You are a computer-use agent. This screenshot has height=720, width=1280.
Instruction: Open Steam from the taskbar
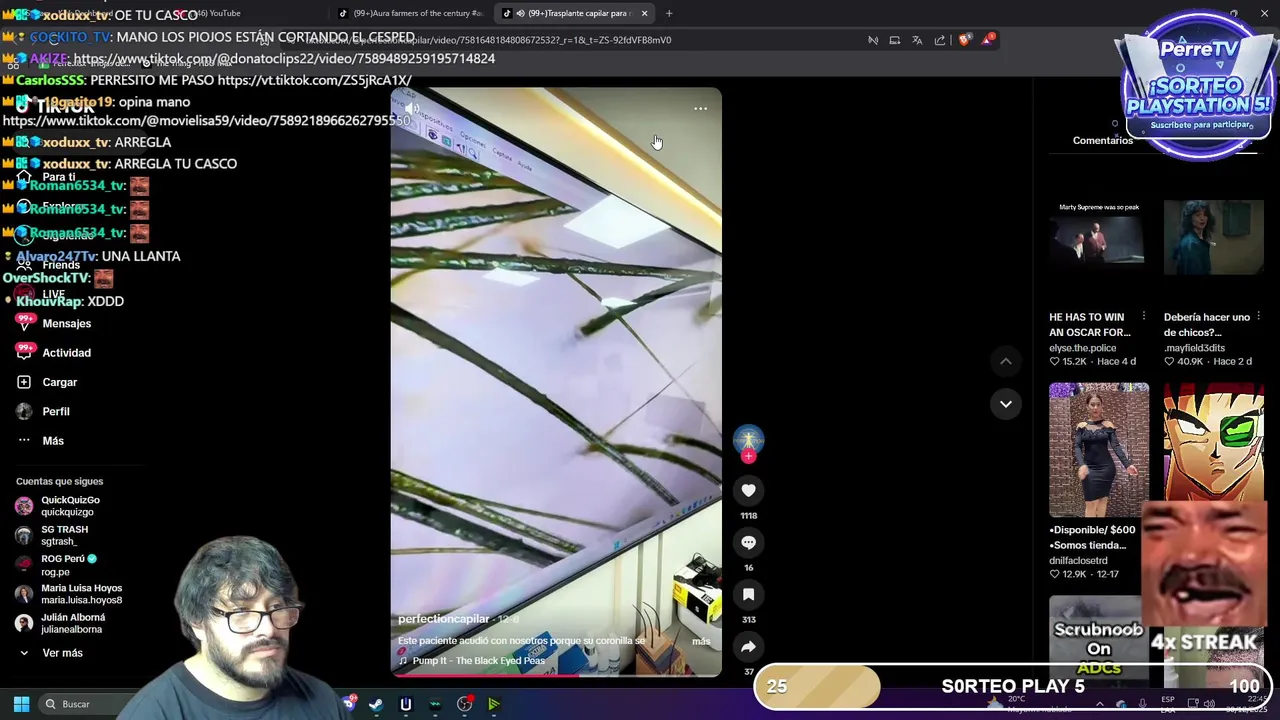(x=376, y=704)
